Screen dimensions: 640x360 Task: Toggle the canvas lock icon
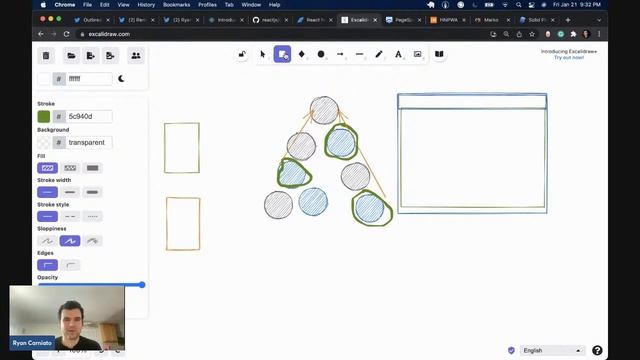pos(242,54)
